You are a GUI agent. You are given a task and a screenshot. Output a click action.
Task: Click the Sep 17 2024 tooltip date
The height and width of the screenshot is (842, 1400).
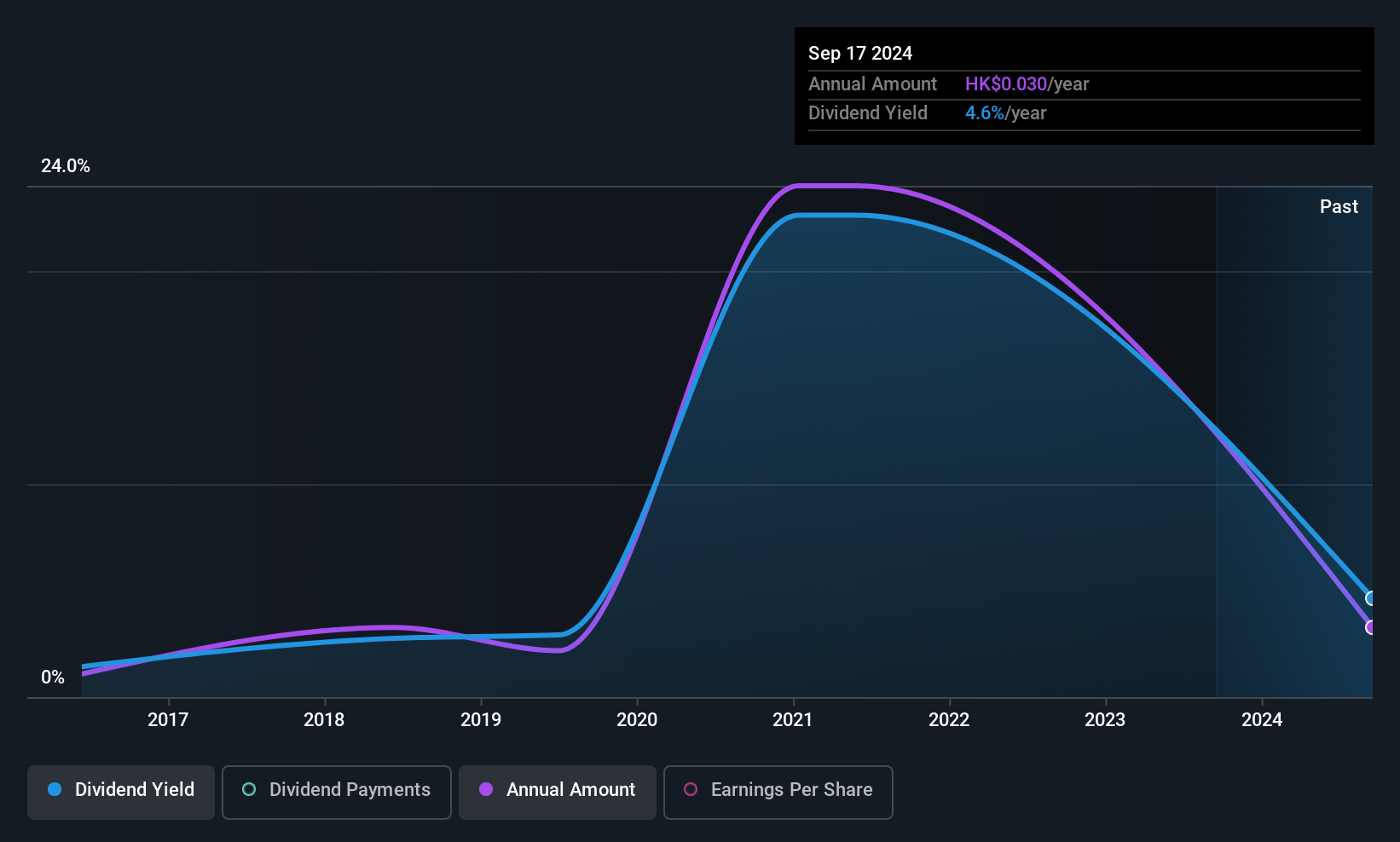click(860, 54)
